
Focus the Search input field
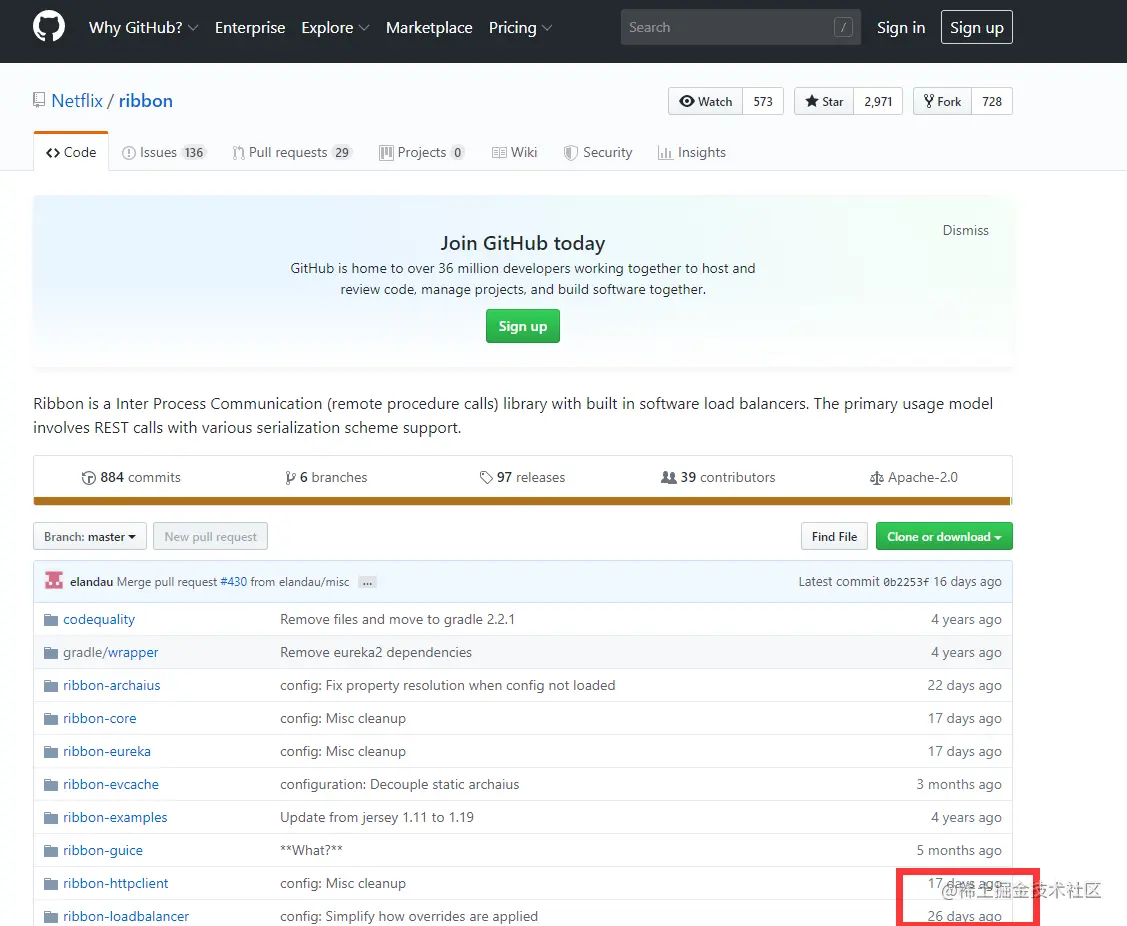(740, 27)
